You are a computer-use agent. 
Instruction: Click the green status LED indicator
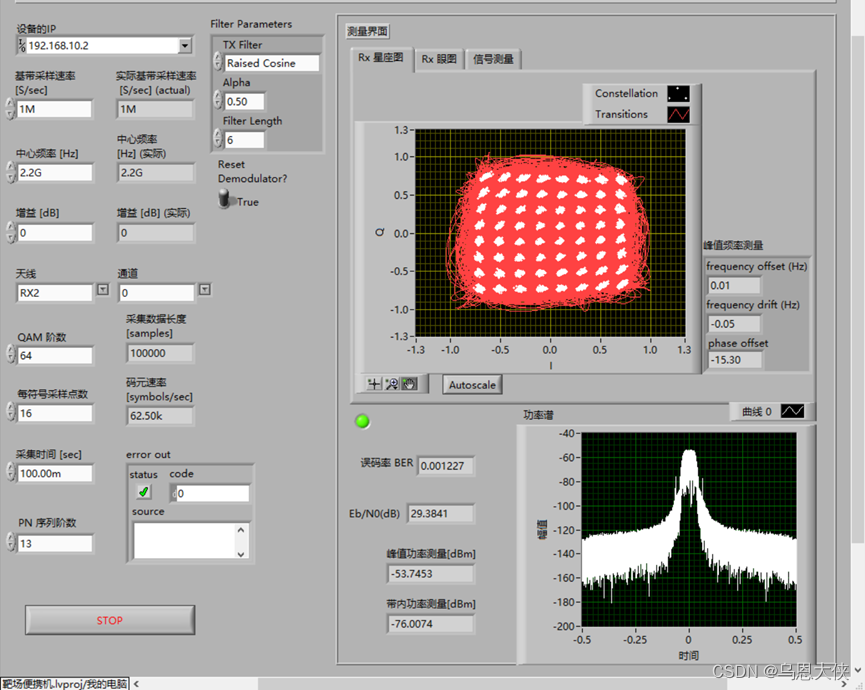point(362,422)
